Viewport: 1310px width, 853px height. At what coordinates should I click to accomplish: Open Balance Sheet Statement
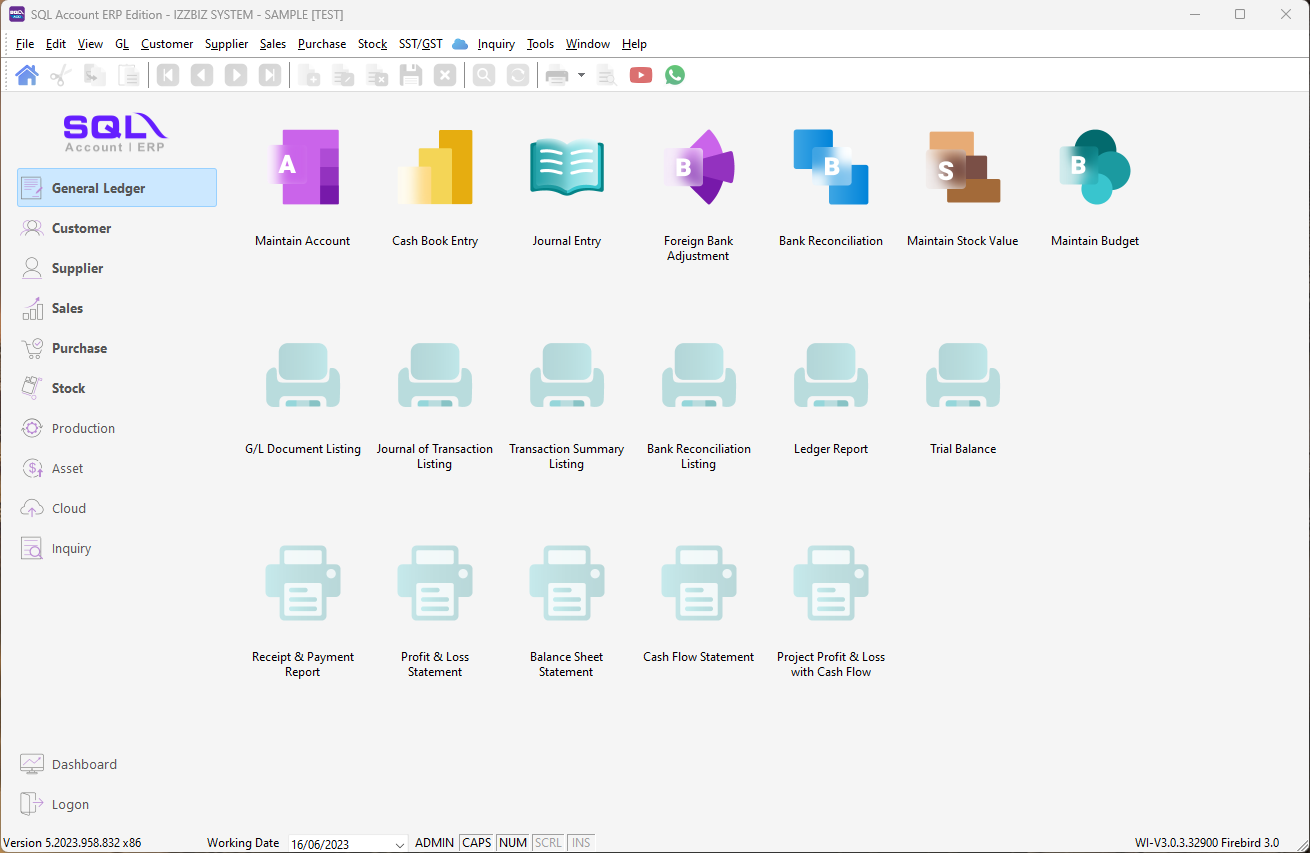tap(567, 612)
